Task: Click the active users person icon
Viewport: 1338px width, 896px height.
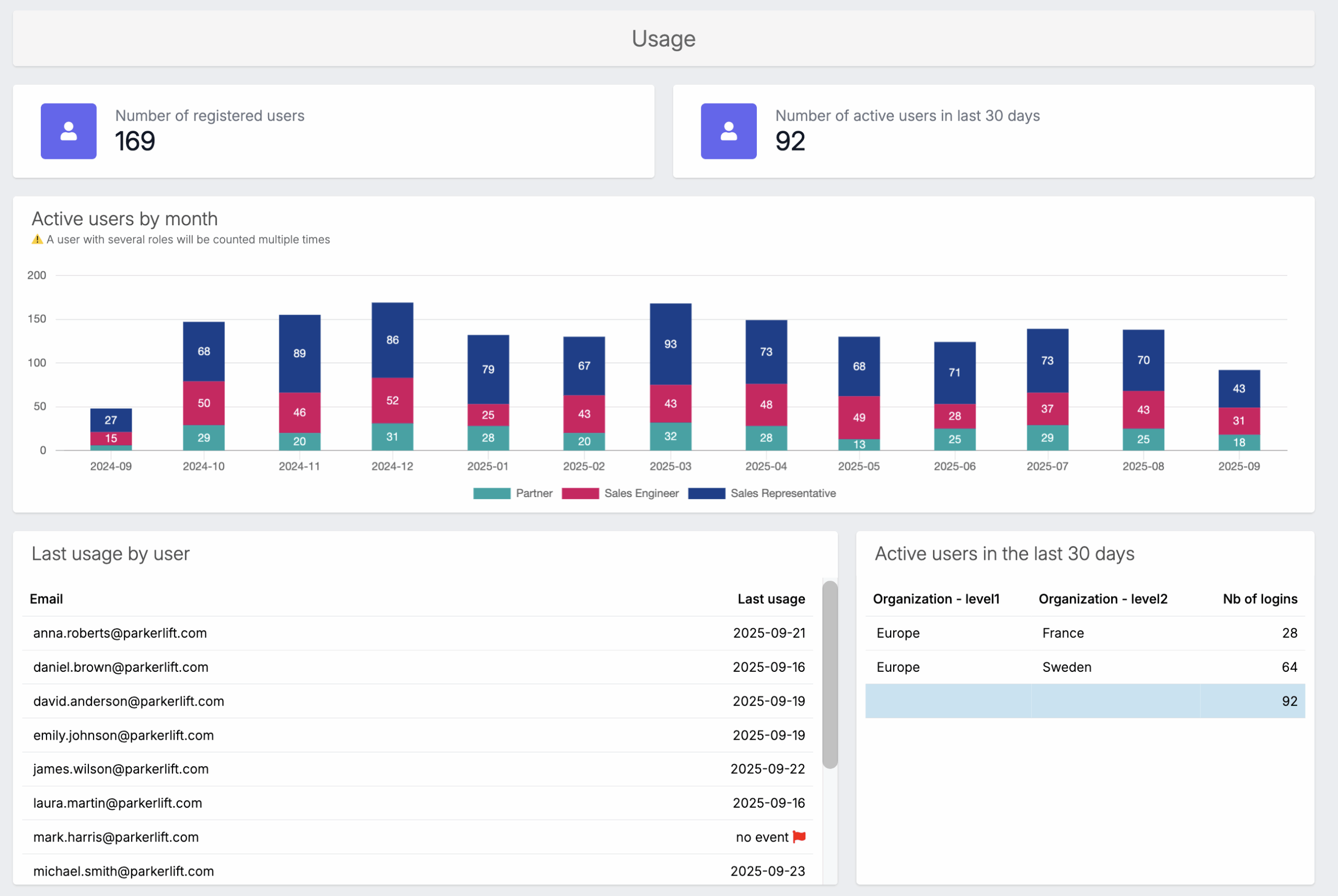Action: tap(729, 131)
